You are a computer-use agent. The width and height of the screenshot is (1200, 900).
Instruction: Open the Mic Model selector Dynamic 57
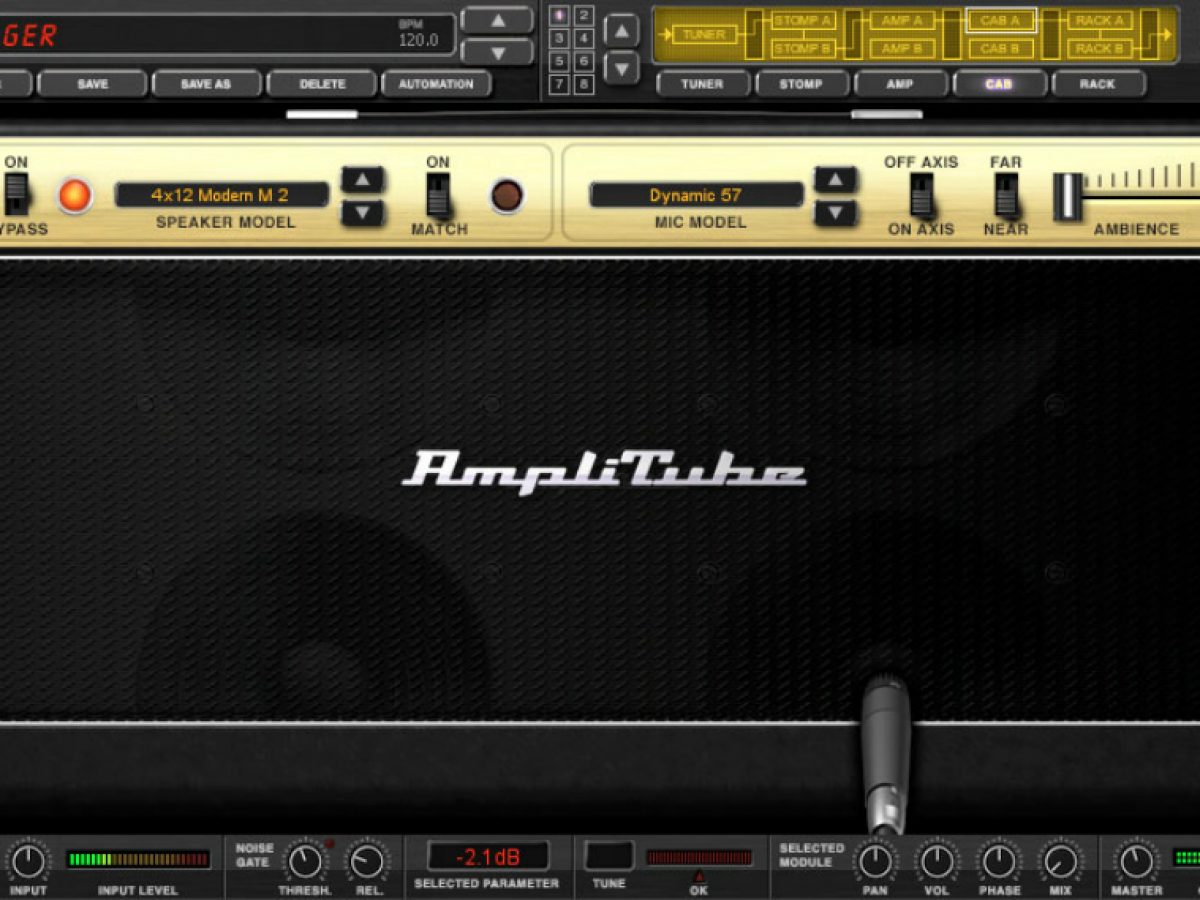click(696, 195)
